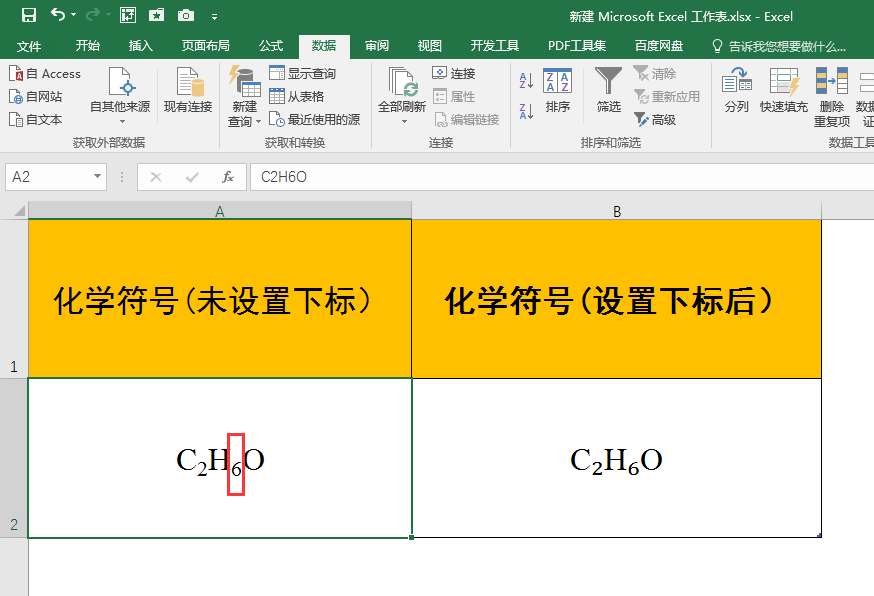Switch to the 公式 tab
Viewport: 874px width, 596px height.
(271, 46)
